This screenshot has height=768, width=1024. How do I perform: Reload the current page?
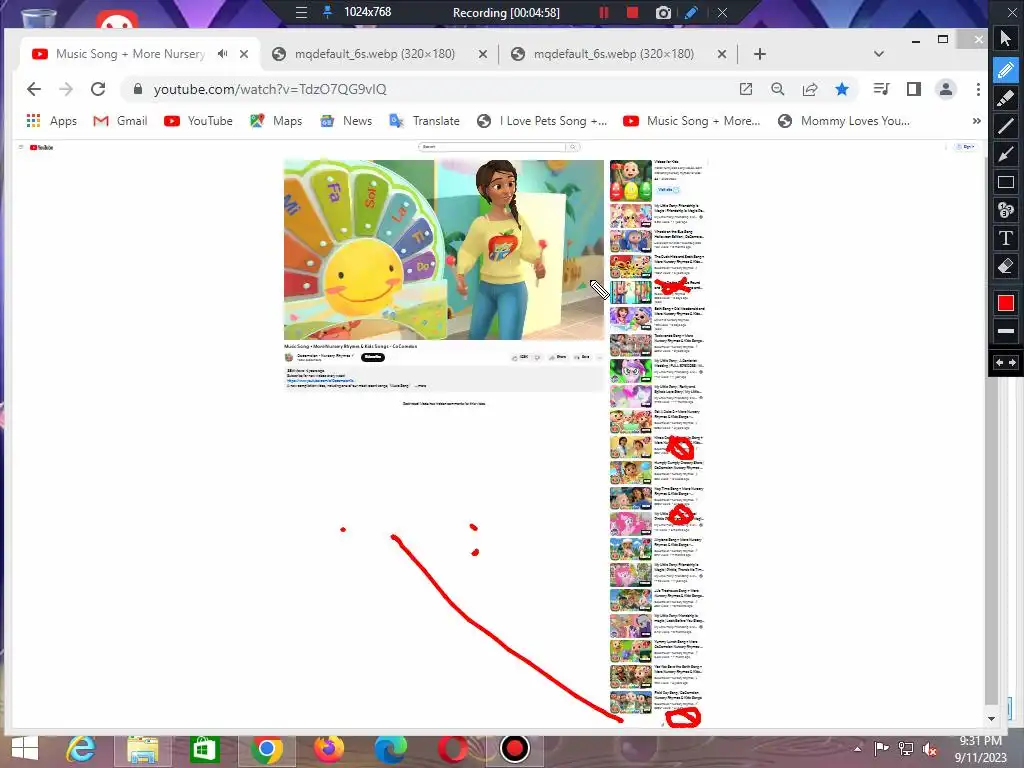pos(98,89)
